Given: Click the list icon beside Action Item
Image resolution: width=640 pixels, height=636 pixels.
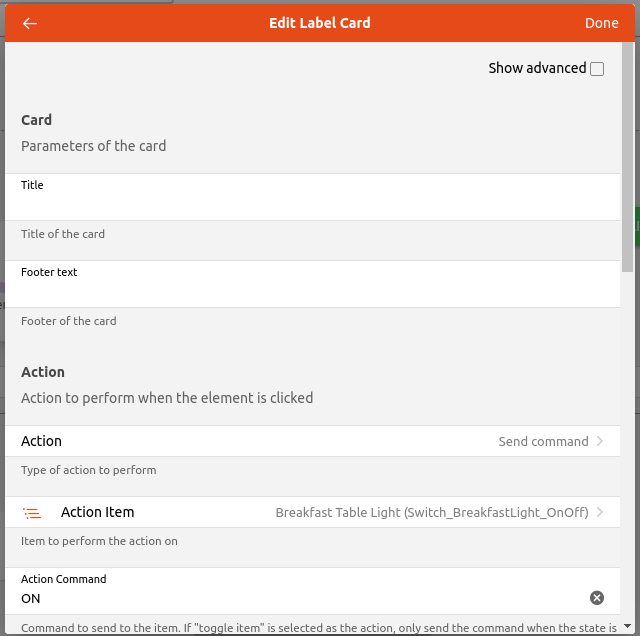Looking at the screenshot, I should 32,513.
